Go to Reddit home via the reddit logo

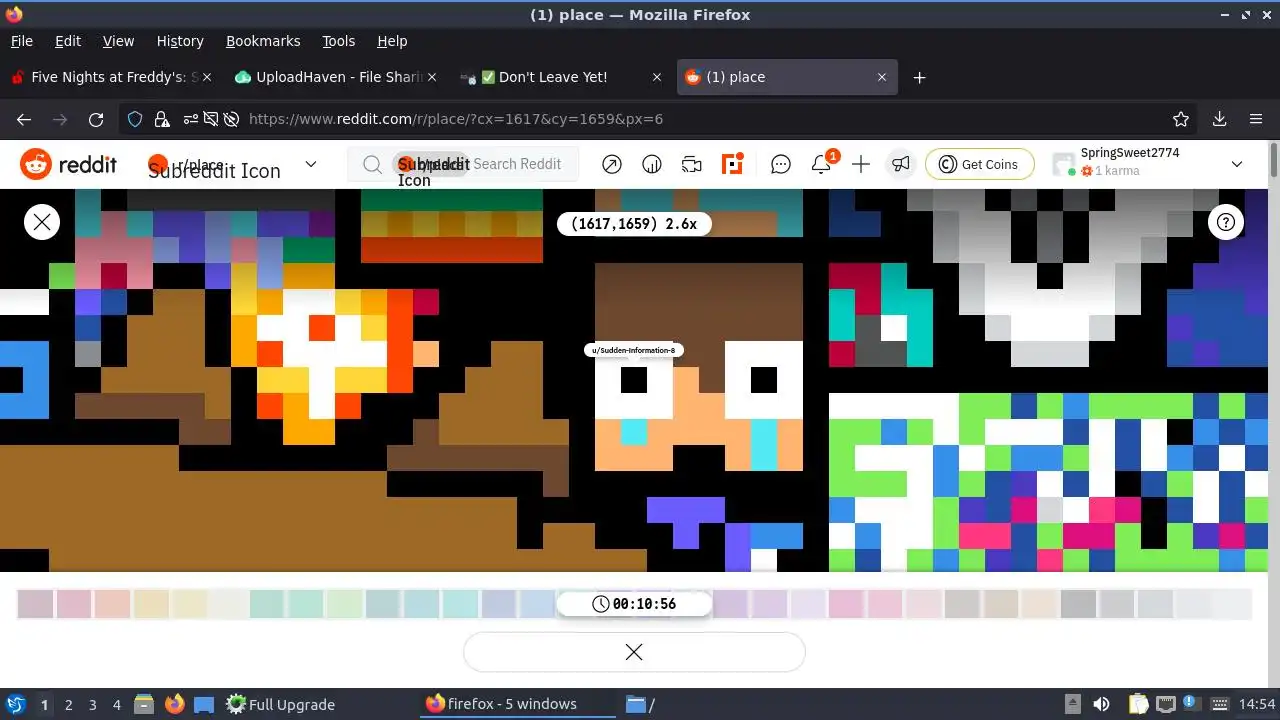pos(68,164)
